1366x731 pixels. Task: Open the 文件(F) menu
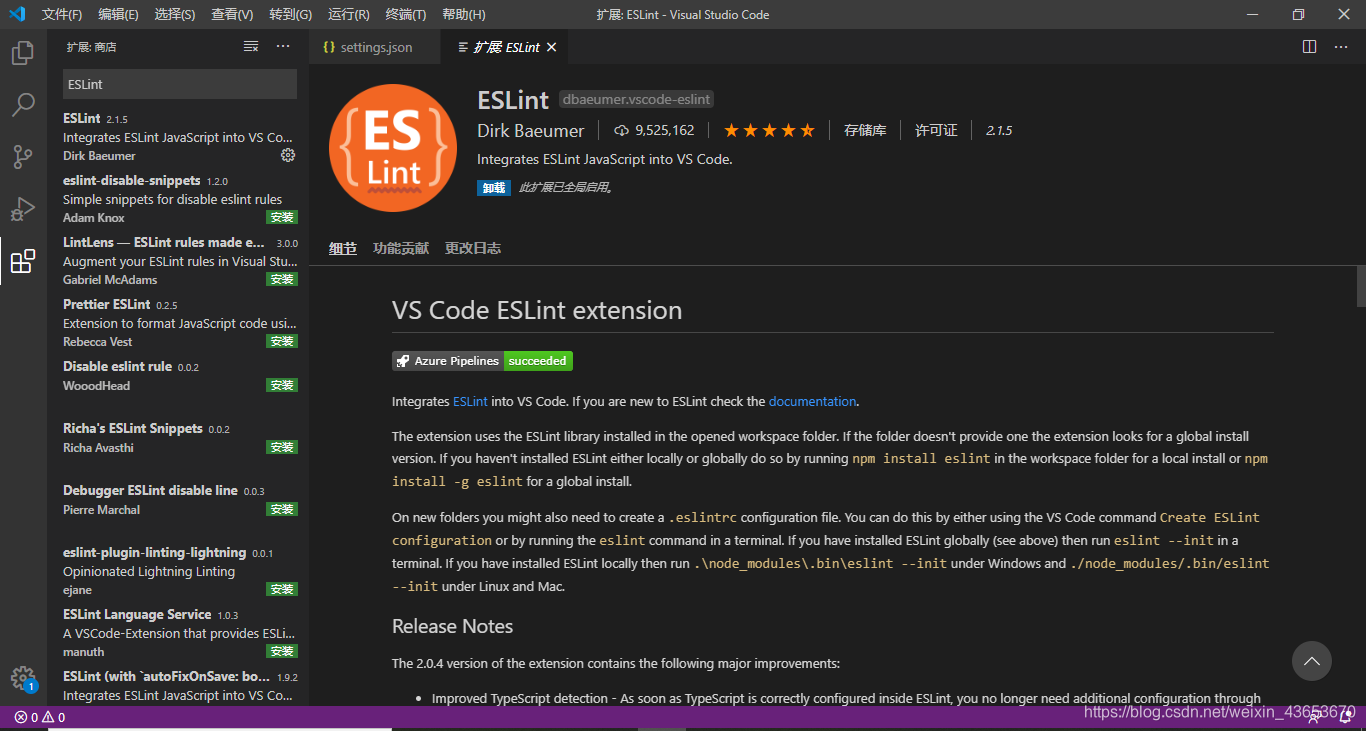tap(62, 14)
